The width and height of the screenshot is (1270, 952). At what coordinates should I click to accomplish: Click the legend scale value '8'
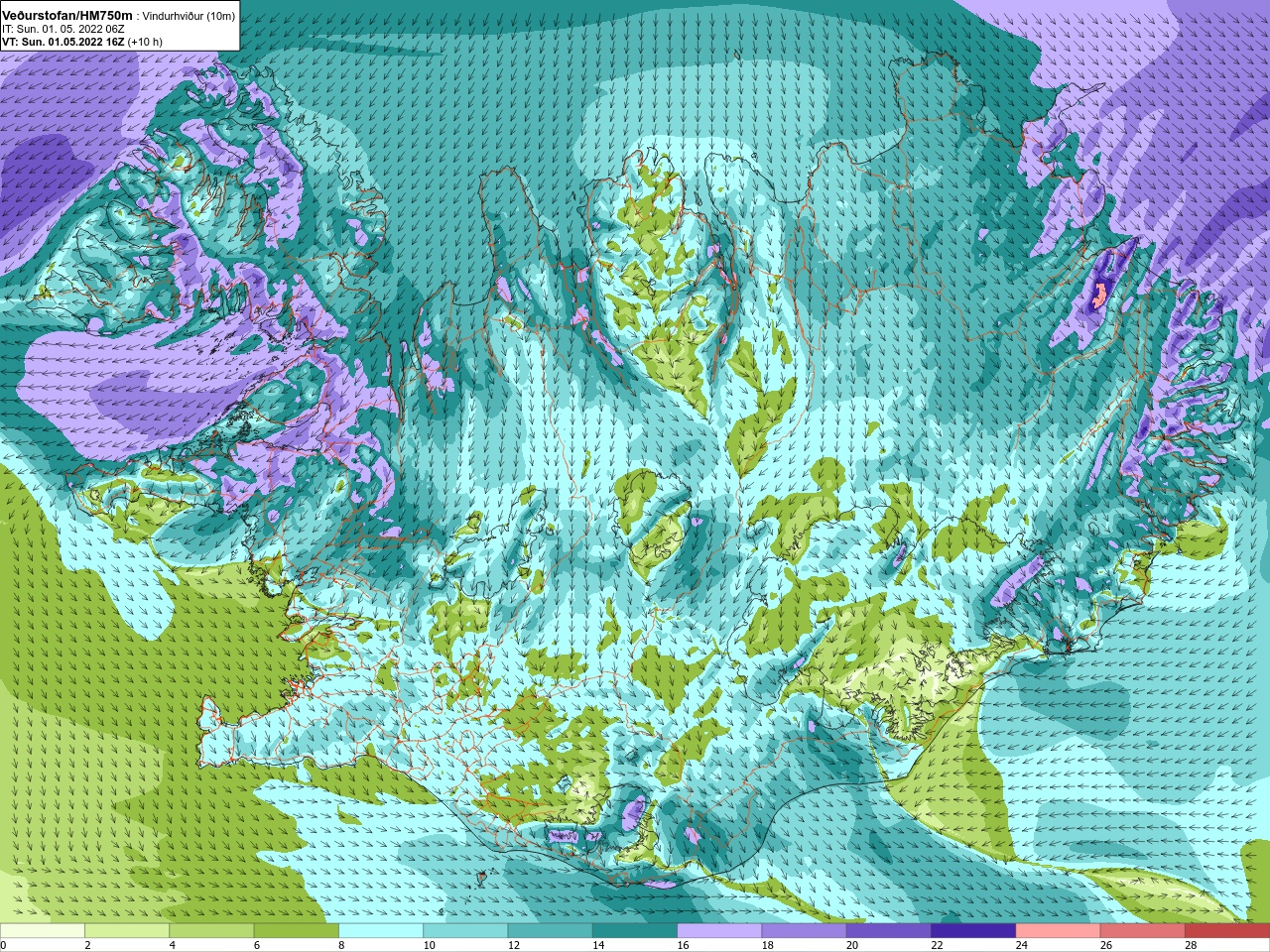tap(341, 945)
